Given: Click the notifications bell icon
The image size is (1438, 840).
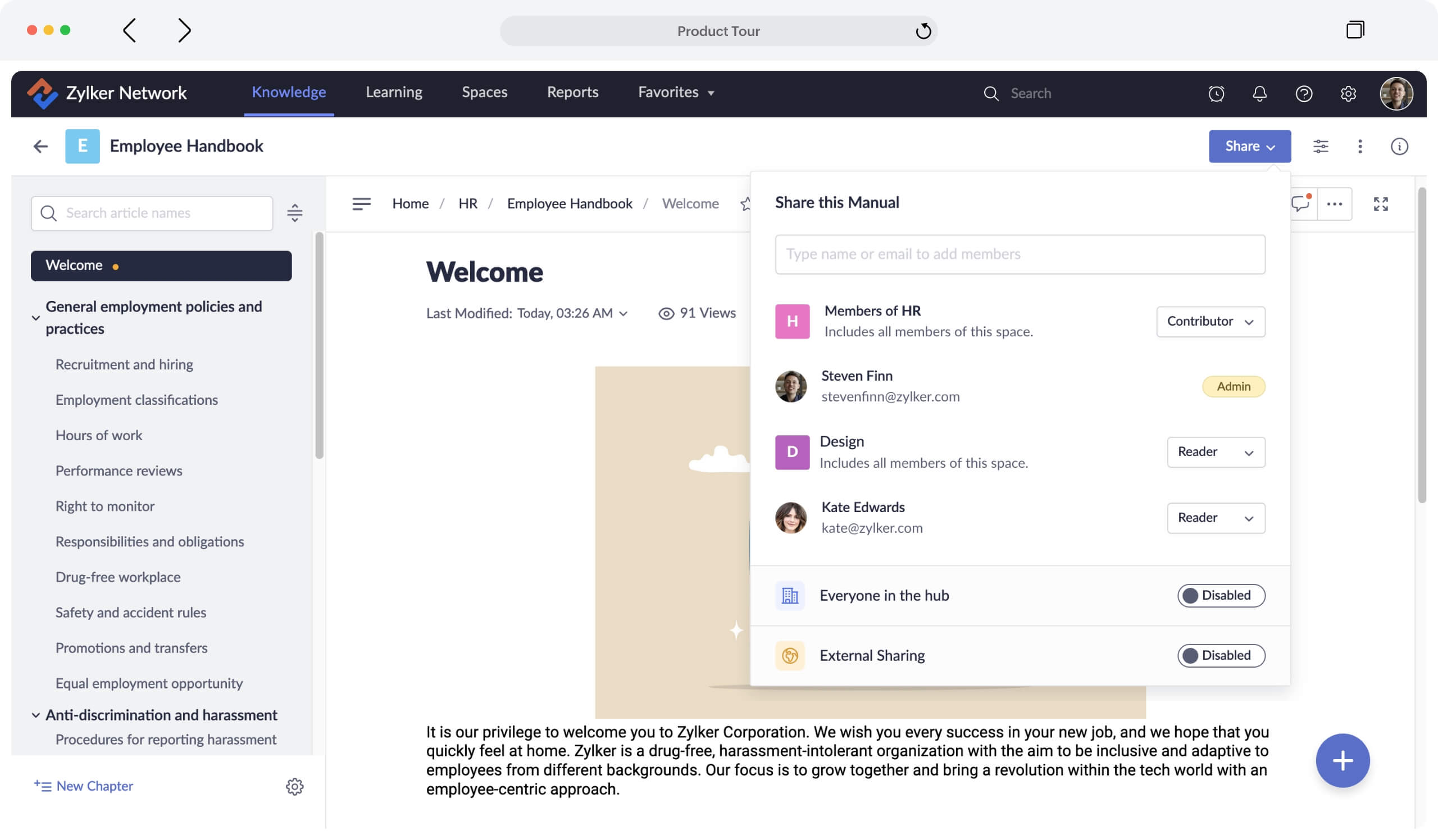Looking at the screenshot, I should [x=1259, y=93].
